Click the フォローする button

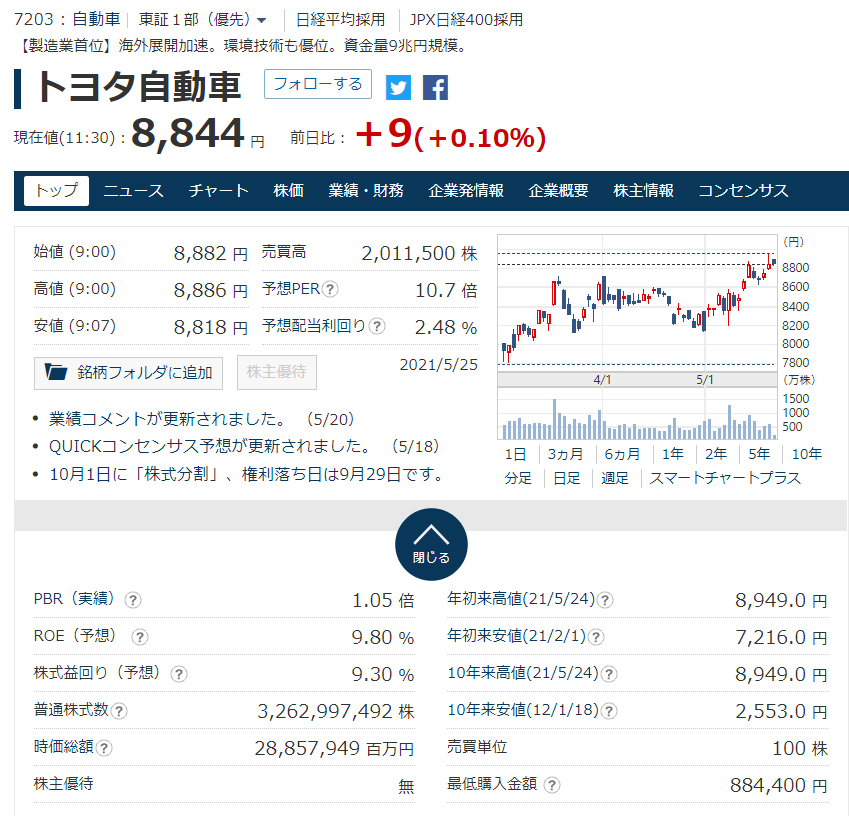click(x=318, y=84)
